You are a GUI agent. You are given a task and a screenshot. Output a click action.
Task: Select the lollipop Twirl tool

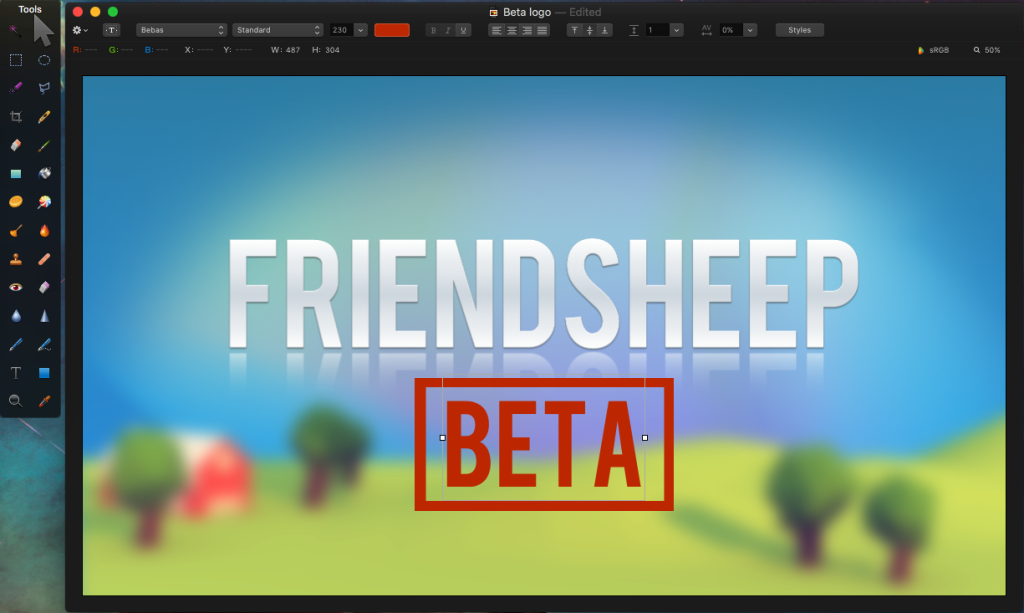[44, 202]
